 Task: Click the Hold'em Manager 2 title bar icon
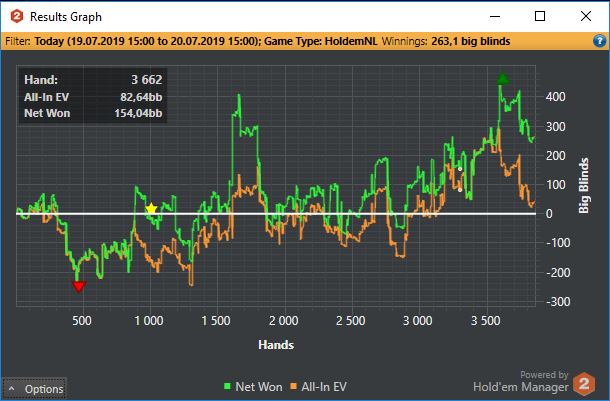click(x=17, y=16)
